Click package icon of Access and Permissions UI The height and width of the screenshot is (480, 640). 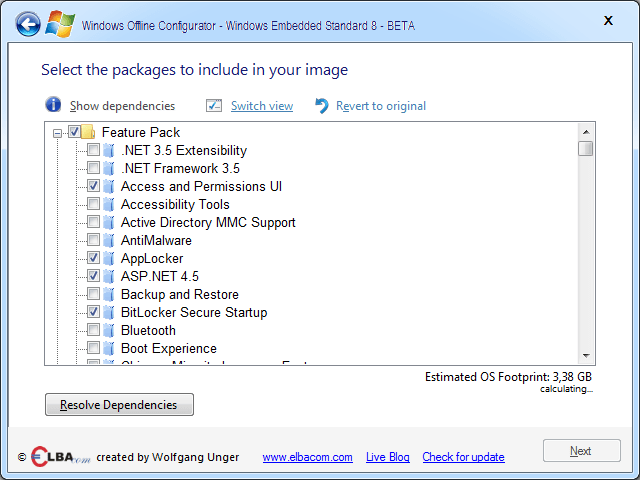pos(109,186)
